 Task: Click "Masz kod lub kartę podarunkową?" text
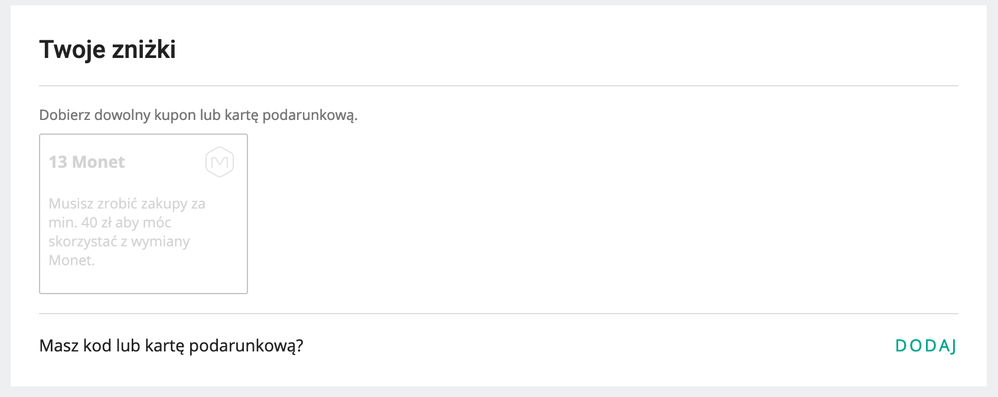(171, 346)
